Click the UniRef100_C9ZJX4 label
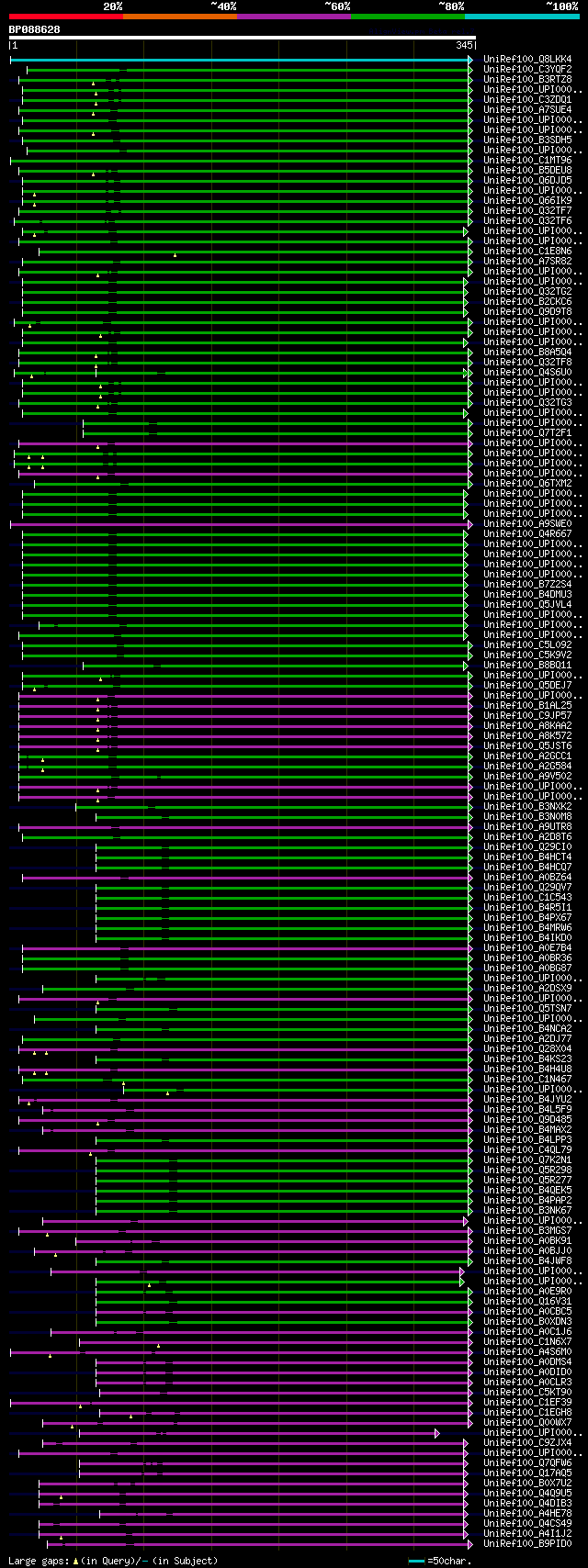The height and width of the screenshot is (1568, 588). click(x=527, y=1443)
